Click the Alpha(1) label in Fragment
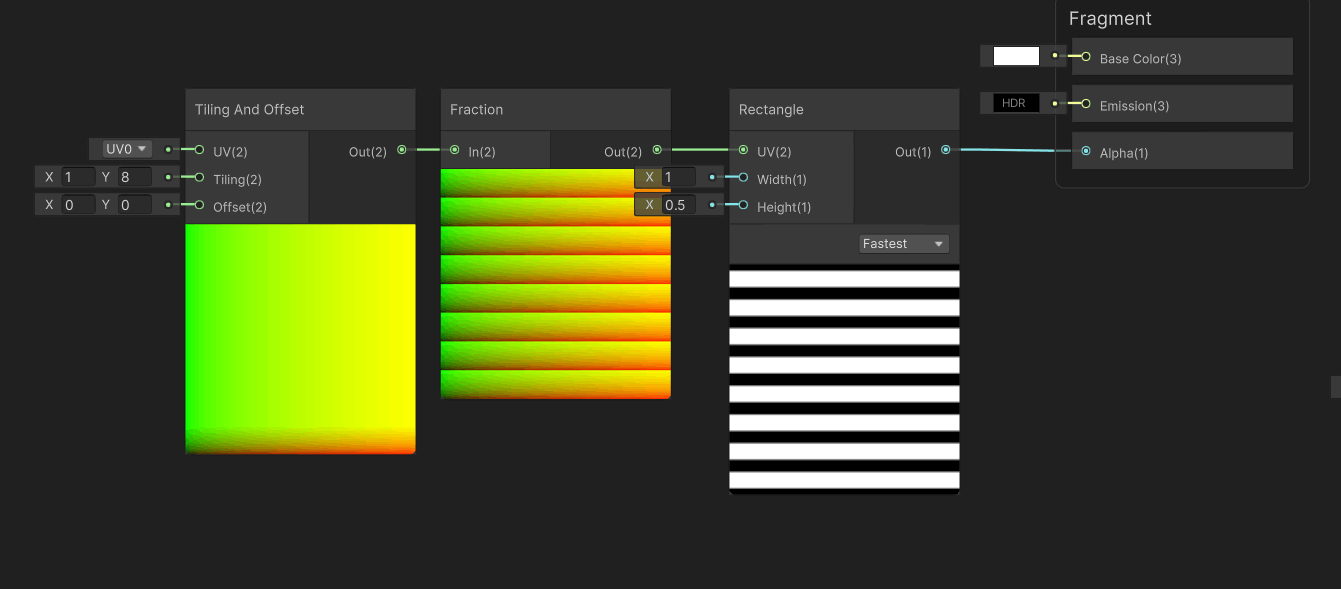Viewport: 1341px width, 589px height. pyautogui.click(x=1124, y=153)
